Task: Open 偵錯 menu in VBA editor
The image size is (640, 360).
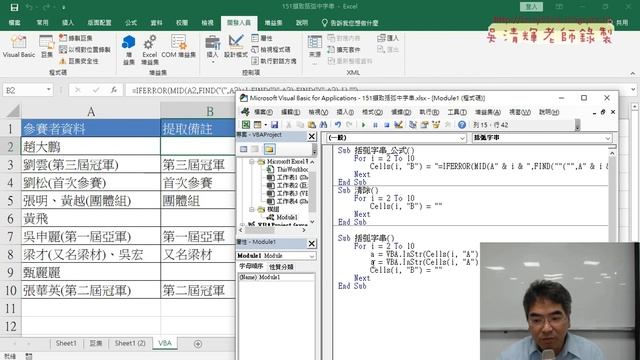Action: pos(401,112)
